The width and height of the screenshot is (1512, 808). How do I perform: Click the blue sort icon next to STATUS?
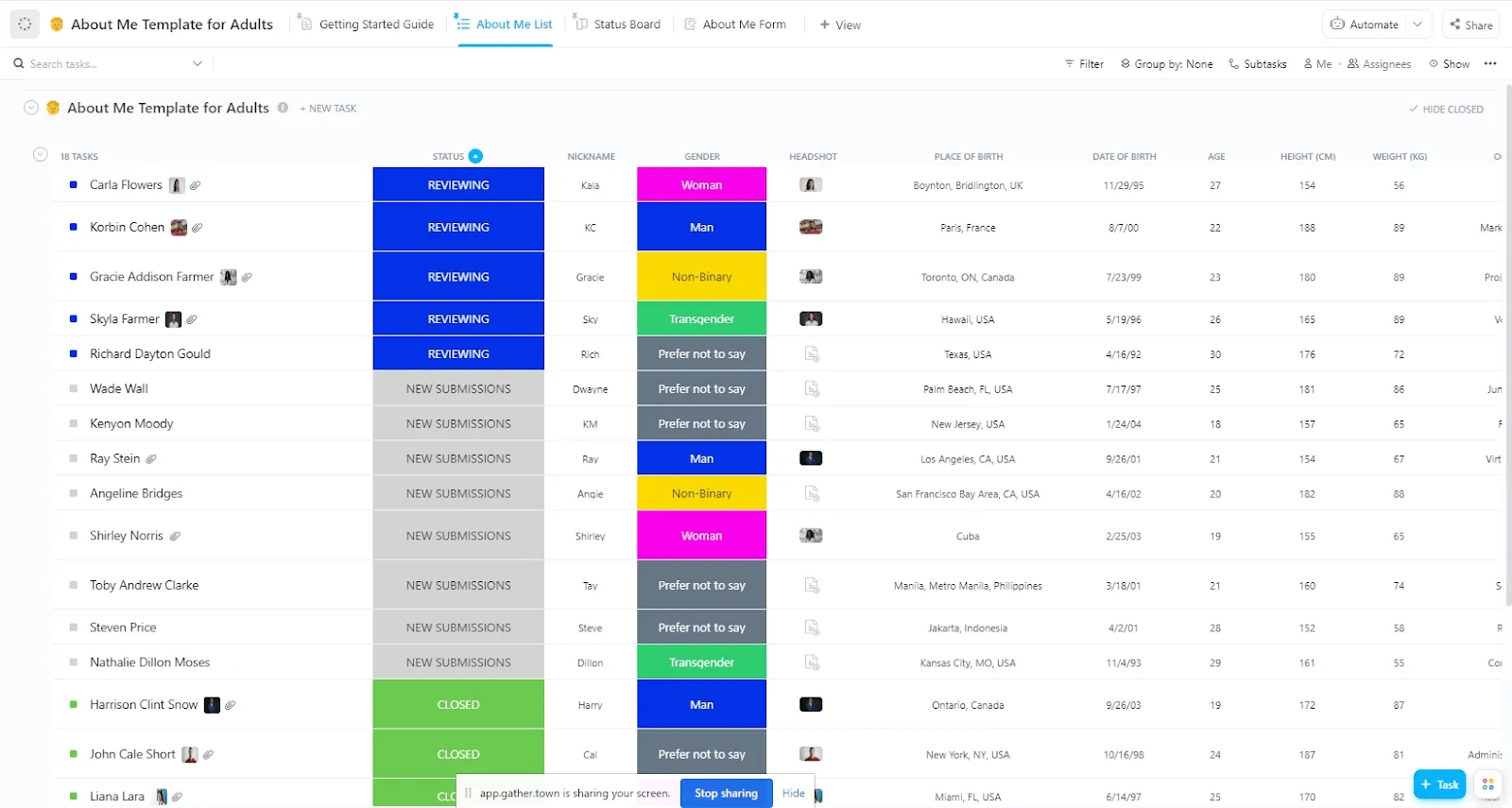[x=475, y=156]
